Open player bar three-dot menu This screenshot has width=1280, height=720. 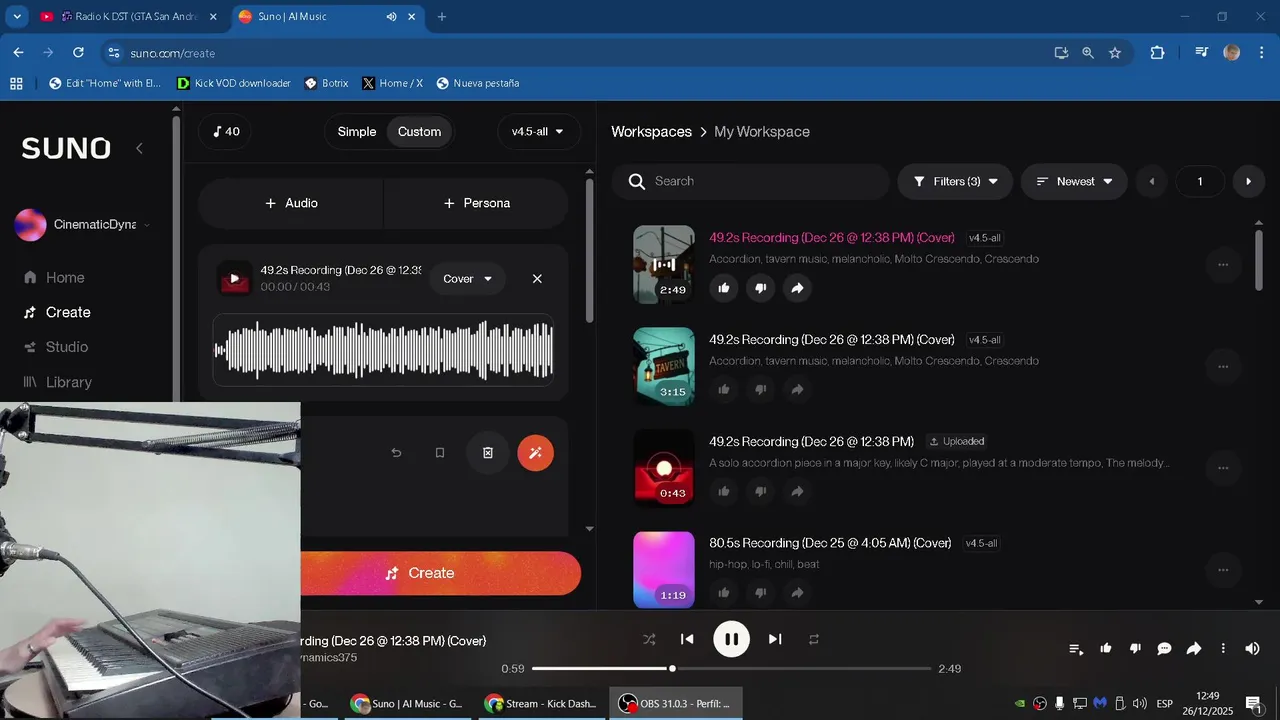click(1223, 649)
